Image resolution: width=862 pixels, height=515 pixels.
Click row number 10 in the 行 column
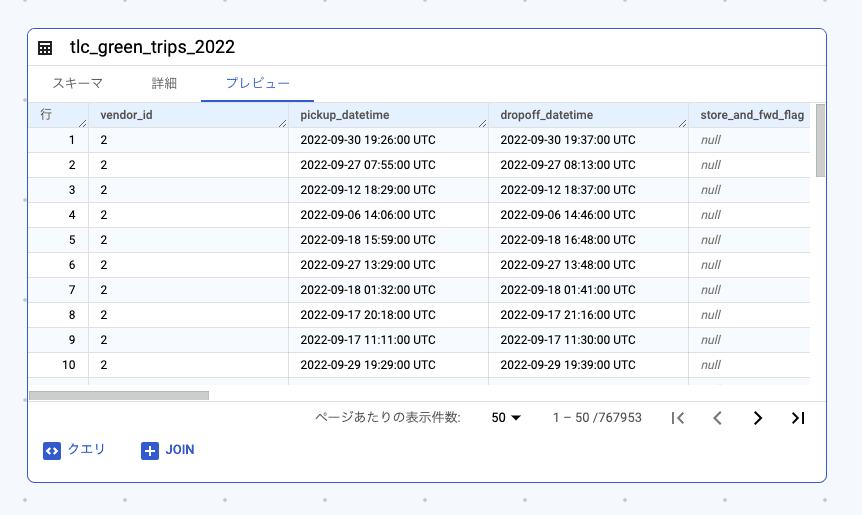click(69, 365)
